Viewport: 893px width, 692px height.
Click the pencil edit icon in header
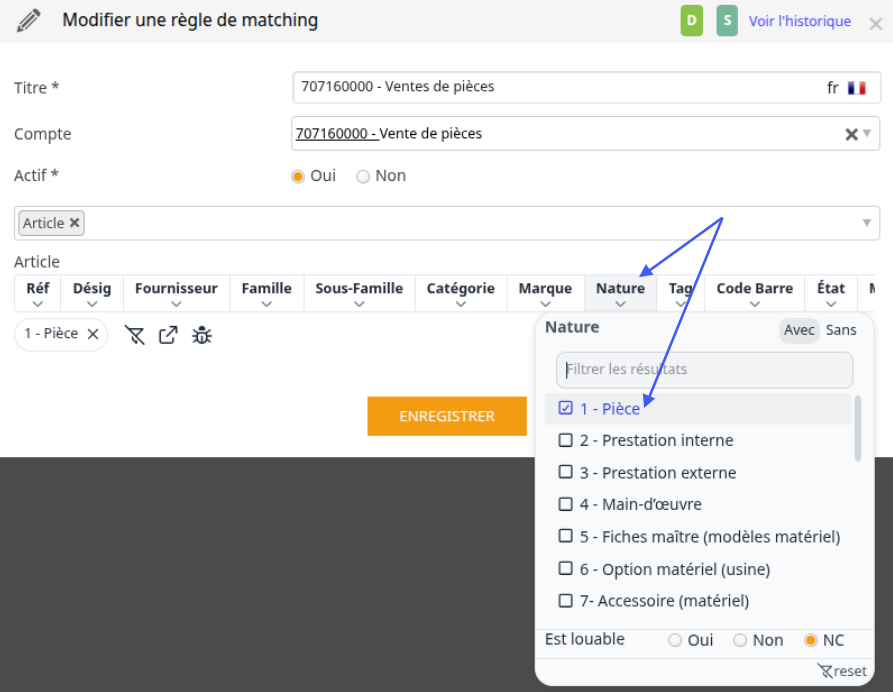(28, 21)
